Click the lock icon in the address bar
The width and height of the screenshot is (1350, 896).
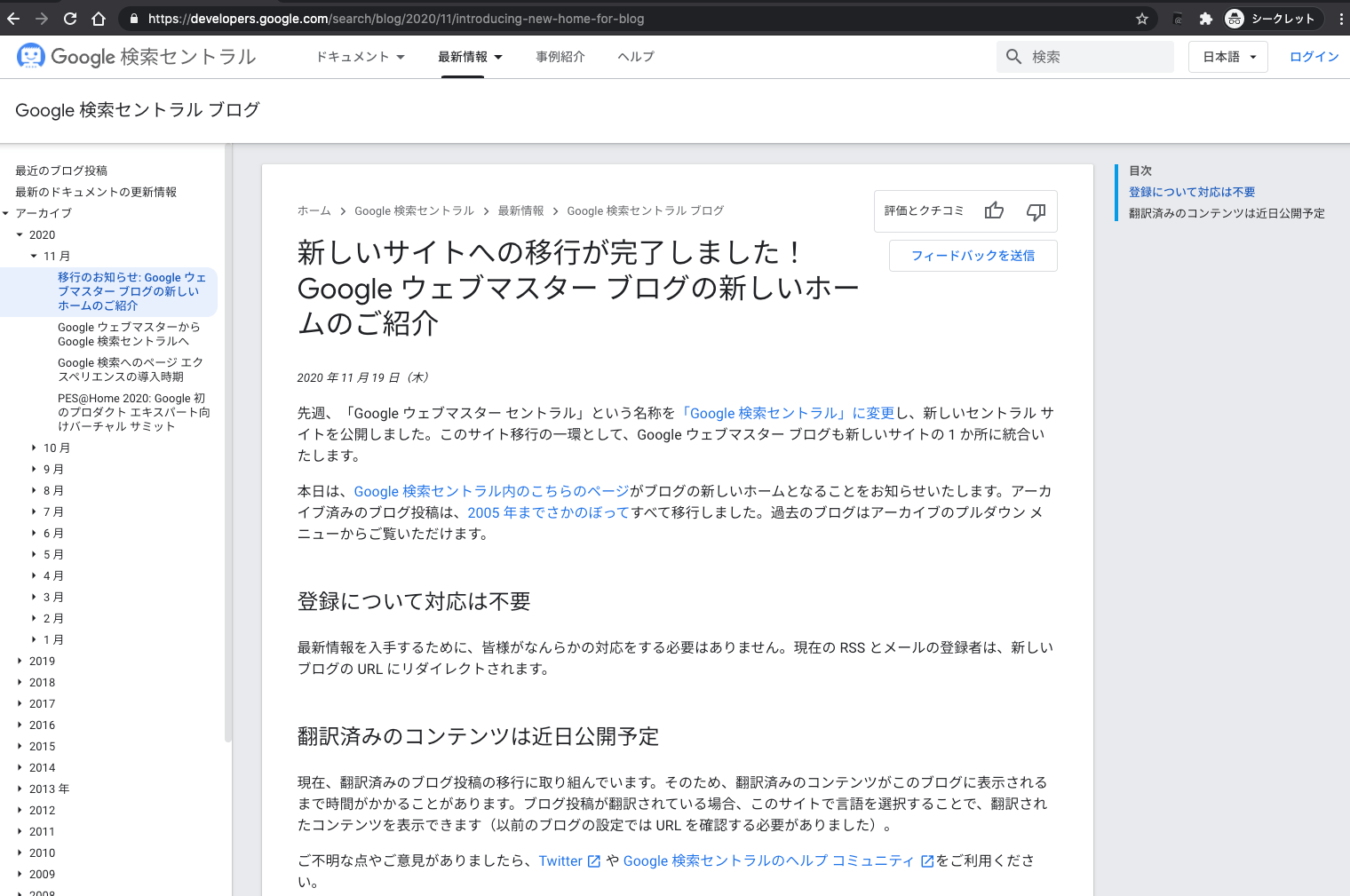click(133, 19)
